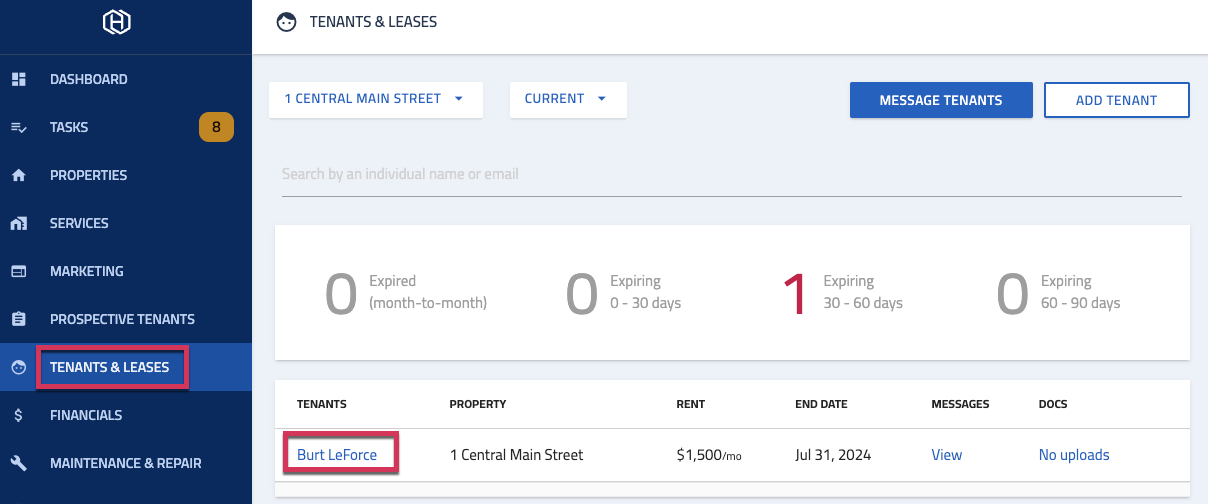Click the Properties house icon

point(18,175)
